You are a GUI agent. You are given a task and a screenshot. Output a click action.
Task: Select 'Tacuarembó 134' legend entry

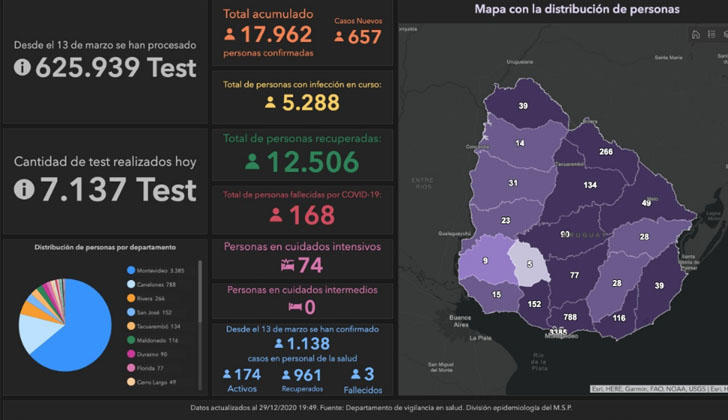[x=154, y=326]
